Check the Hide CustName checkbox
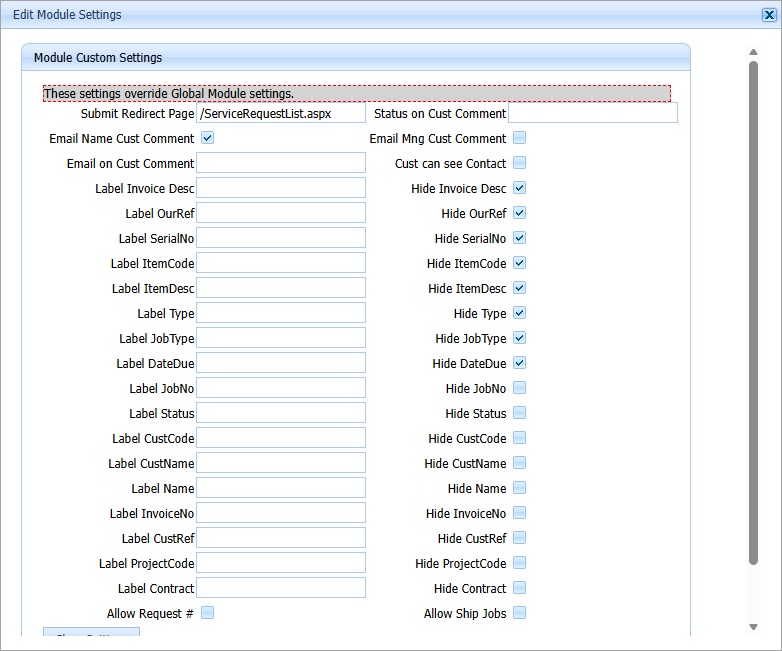The width and height of the screenshot is (782, 651). point(520,462)
